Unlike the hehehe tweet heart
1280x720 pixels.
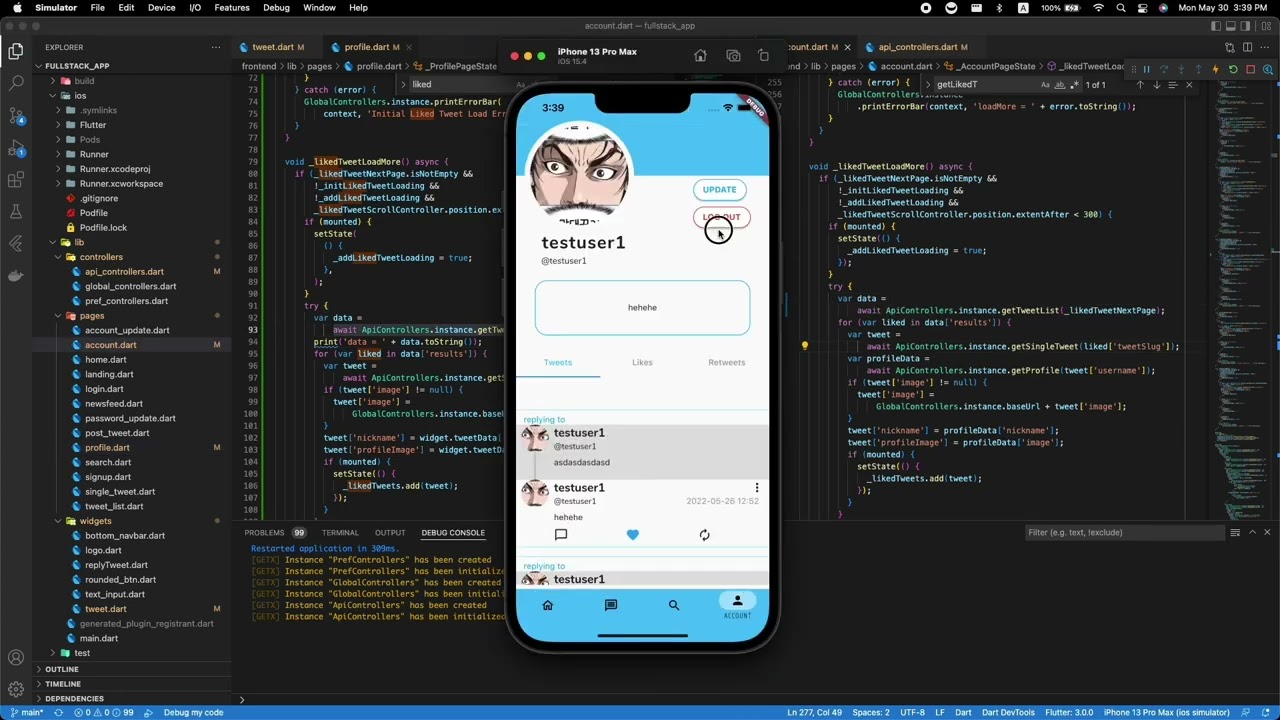point(632,535)
